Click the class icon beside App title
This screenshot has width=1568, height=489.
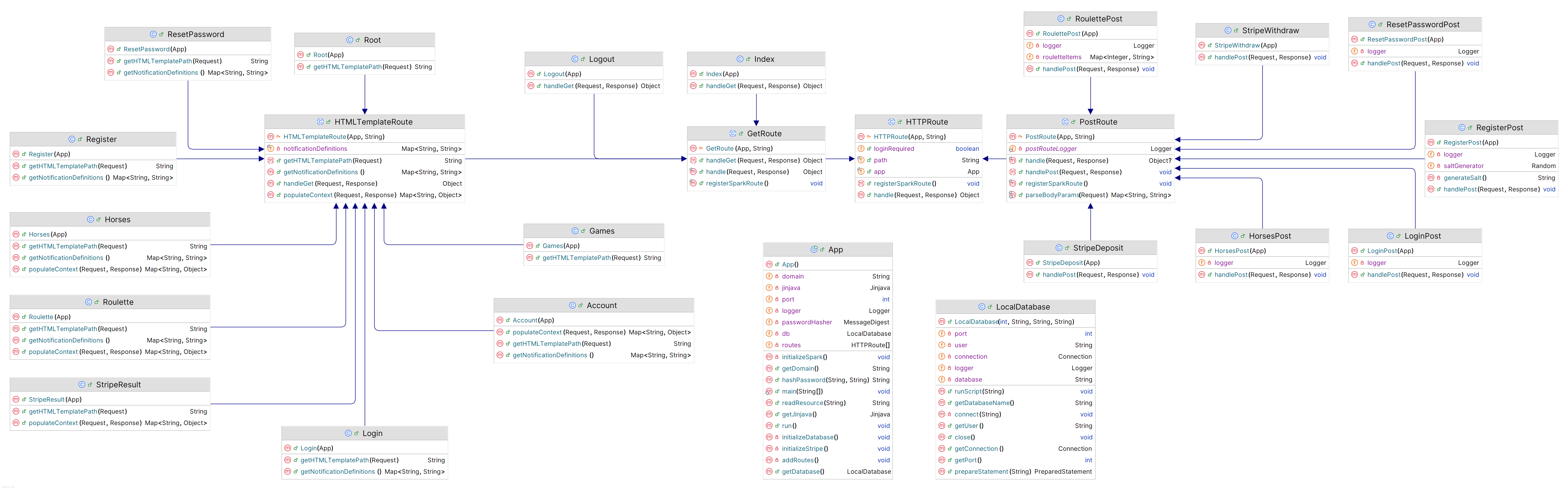point(814,250)
